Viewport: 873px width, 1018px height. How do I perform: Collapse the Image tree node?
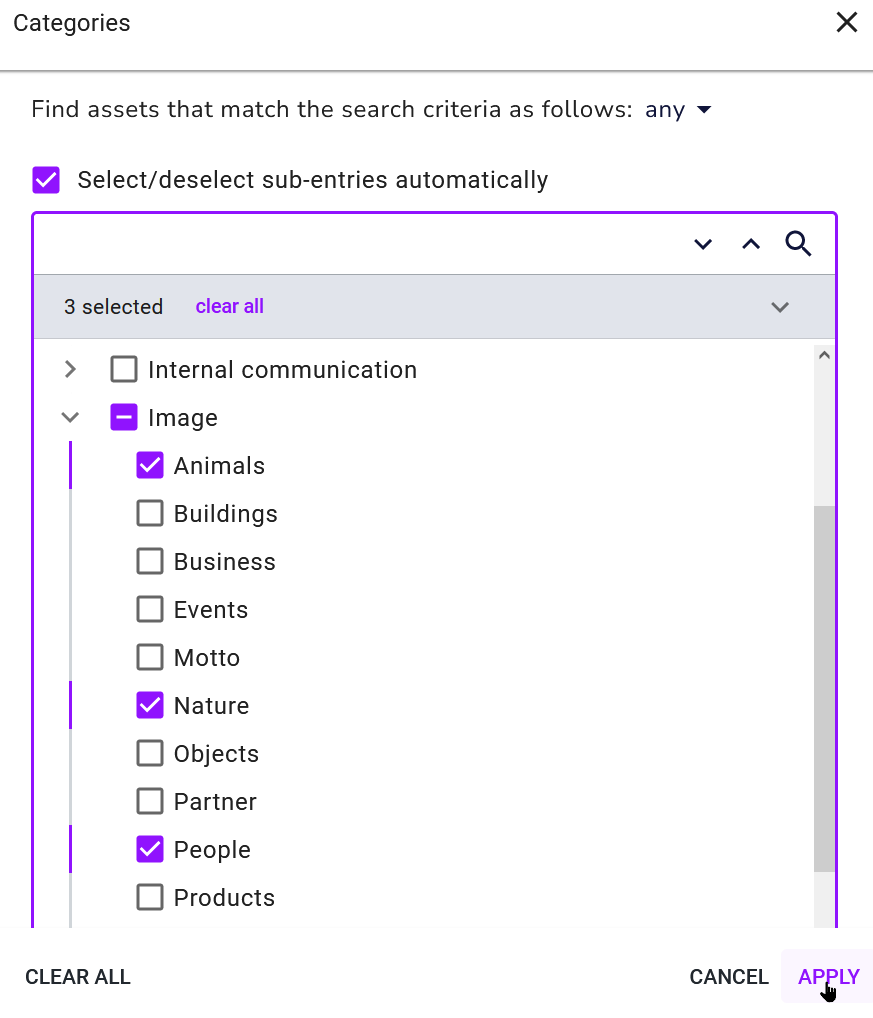coord(71,417)
